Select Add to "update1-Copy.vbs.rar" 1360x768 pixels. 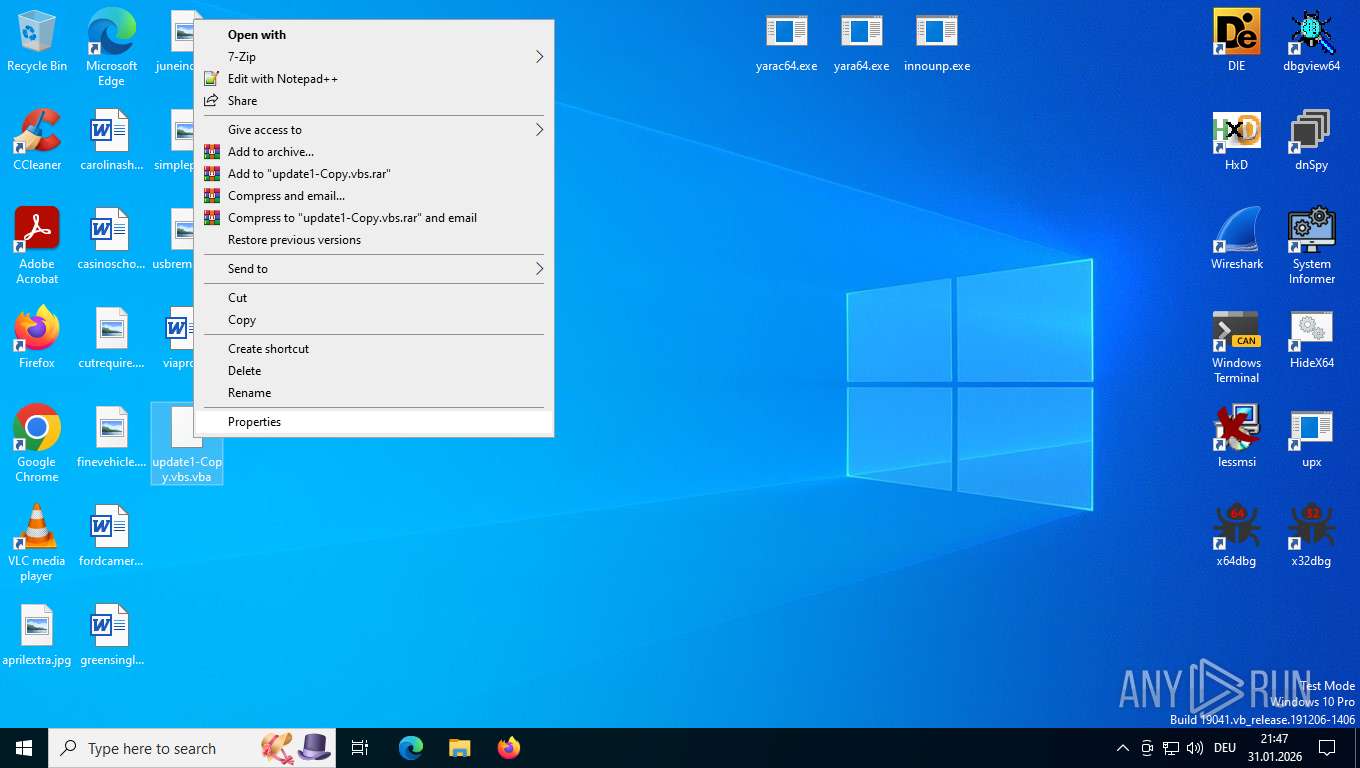click(374, 174)
